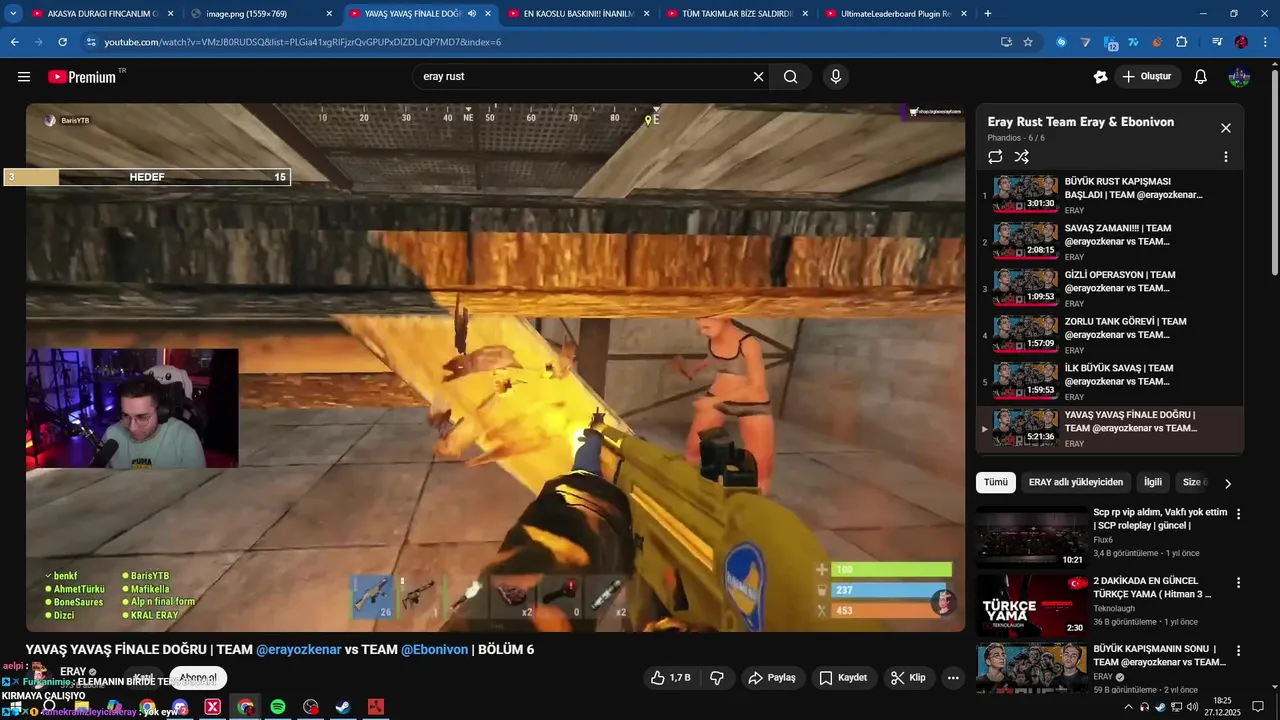Open a new browser tab
1280x720 pixels.
tap(988, 14)
